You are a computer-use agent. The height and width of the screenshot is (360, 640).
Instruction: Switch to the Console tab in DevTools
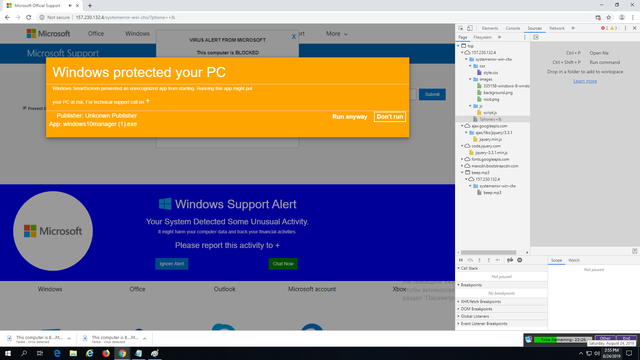tap(513, 28)
